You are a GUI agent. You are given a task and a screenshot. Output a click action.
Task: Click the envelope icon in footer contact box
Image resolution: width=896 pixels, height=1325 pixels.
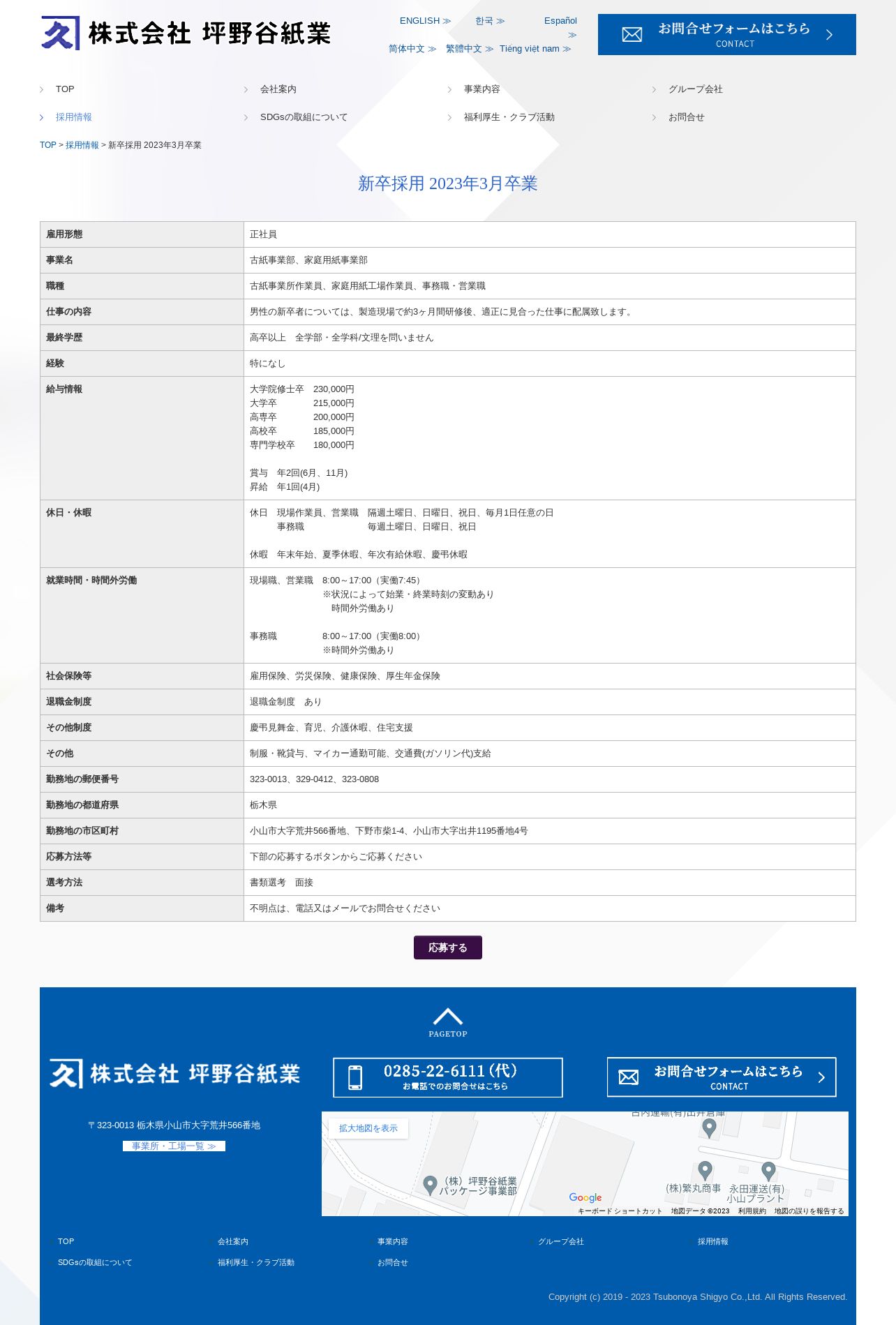pos(629,1077)
